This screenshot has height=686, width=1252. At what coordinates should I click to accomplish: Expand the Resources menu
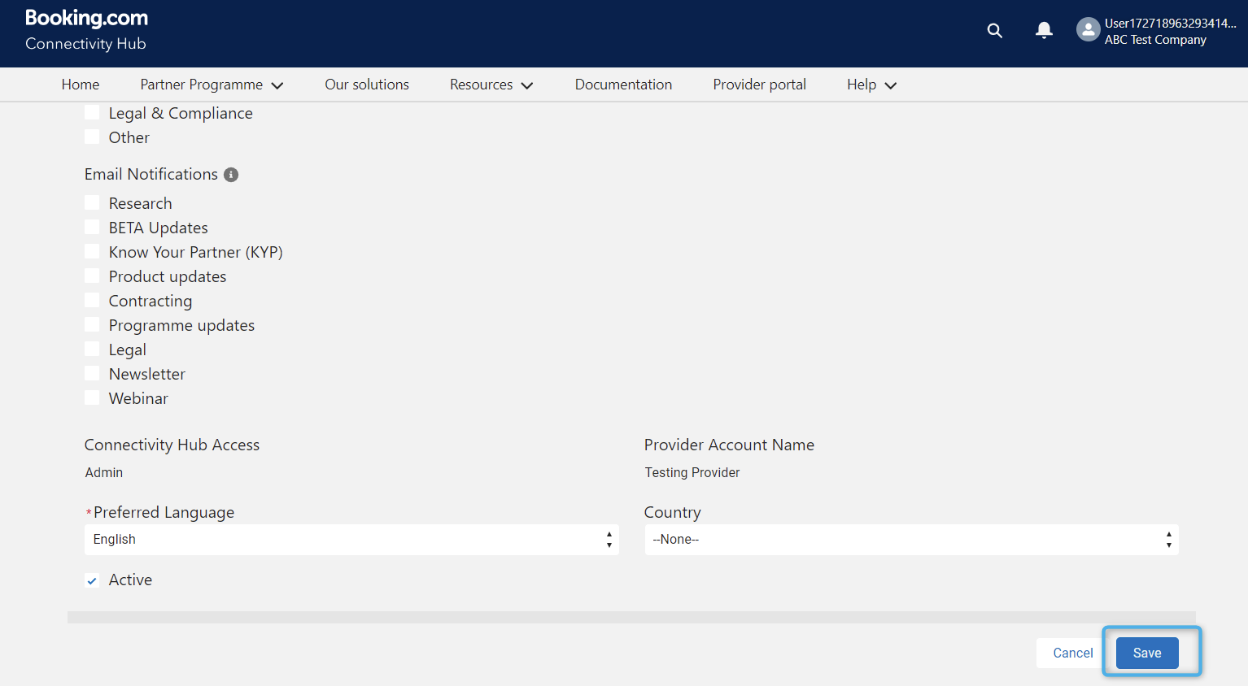point(491,85)
